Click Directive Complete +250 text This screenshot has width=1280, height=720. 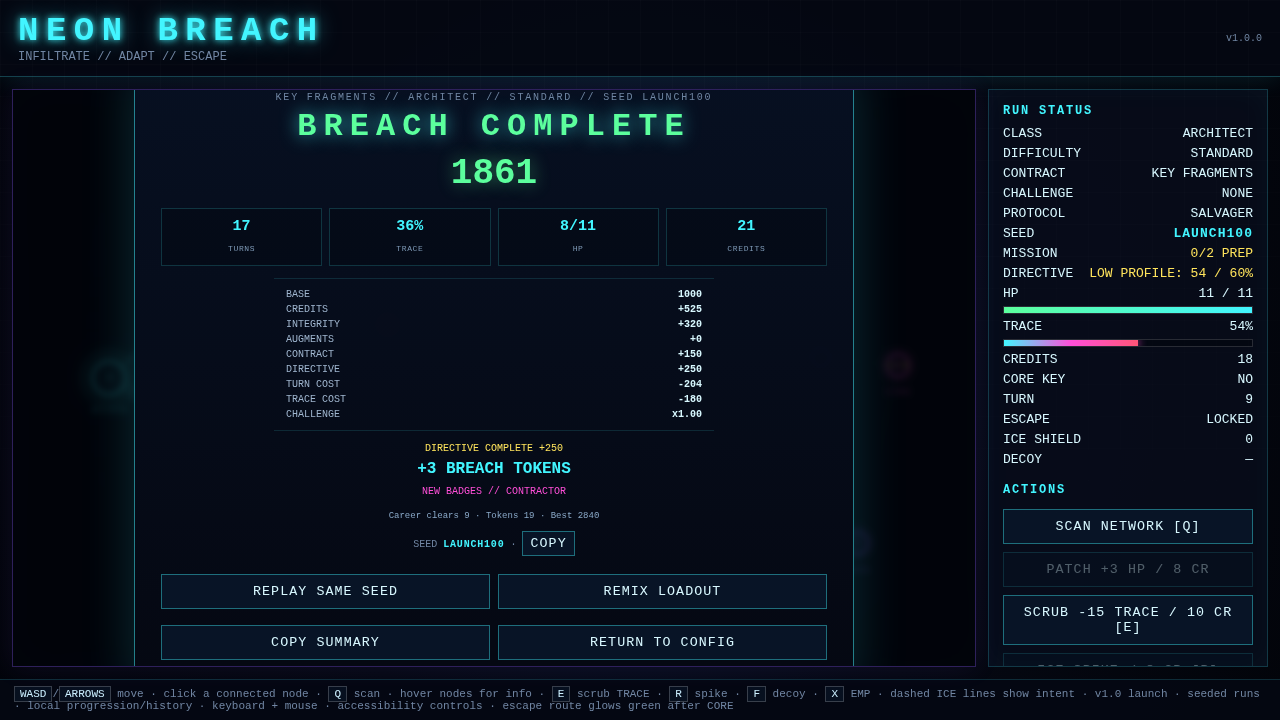(x=494, y=448)
